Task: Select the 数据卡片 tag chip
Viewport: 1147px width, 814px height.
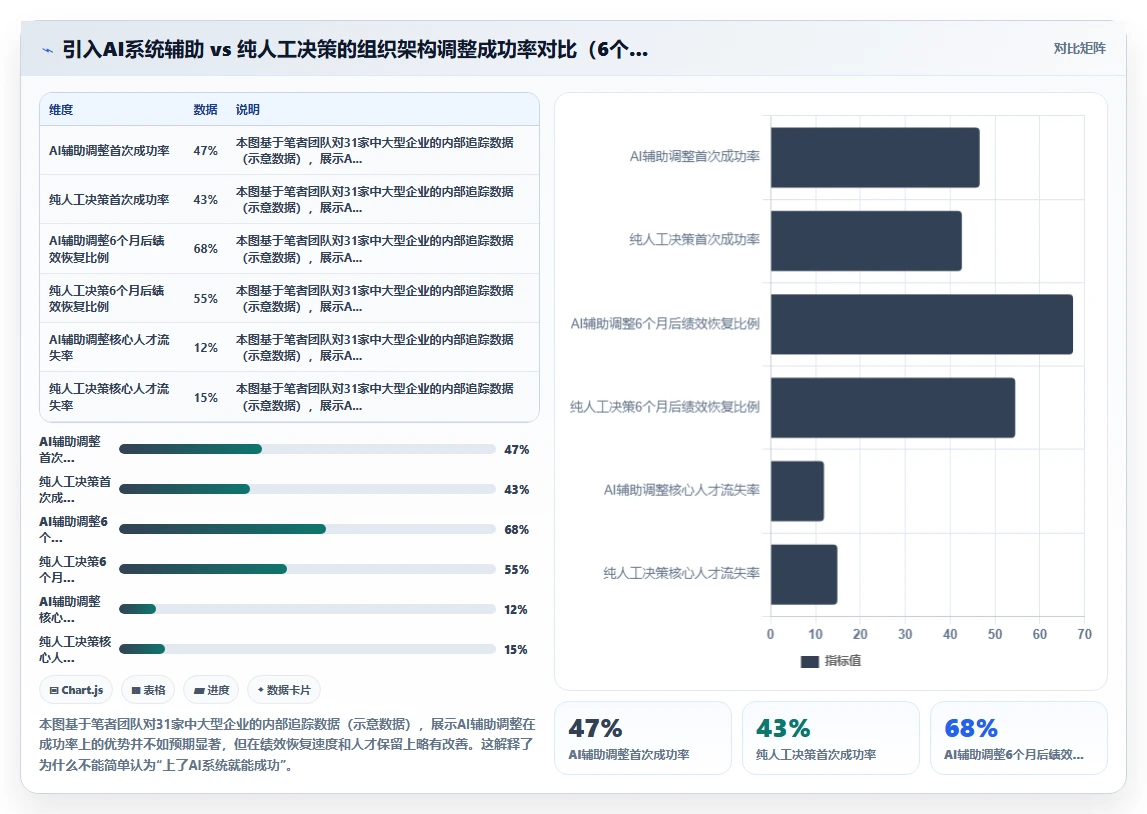Action: [284, 690]
